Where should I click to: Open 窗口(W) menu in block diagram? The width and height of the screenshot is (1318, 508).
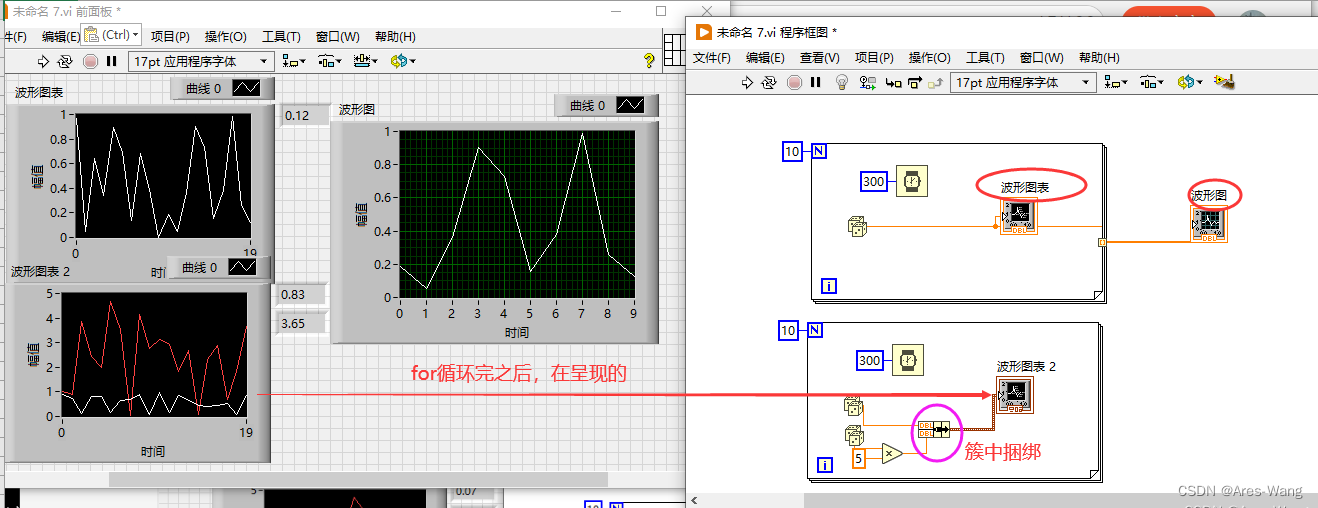[1042, 58]
